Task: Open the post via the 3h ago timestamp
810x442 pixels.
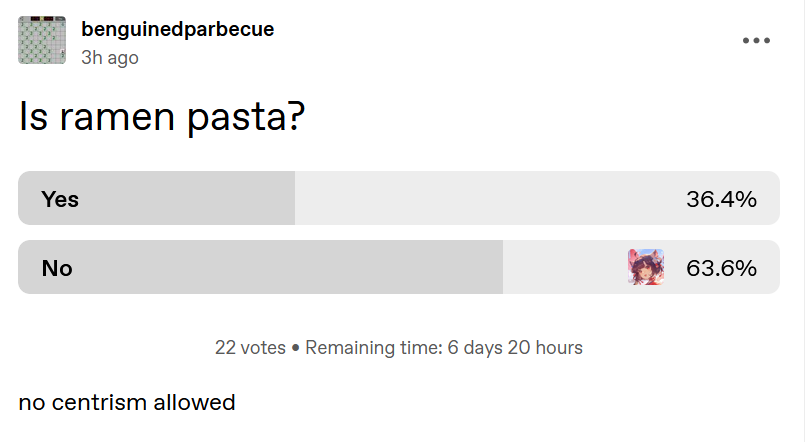Action: pyautogui.click(x=110, y=57)
